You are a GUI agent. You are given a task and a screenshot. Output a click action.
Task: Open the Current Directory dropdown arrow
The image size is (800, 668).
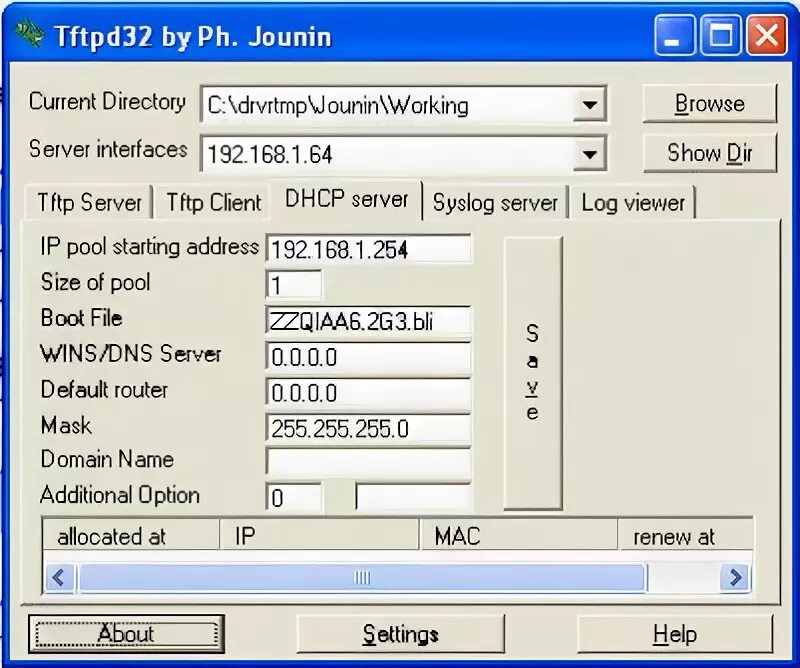589,105
